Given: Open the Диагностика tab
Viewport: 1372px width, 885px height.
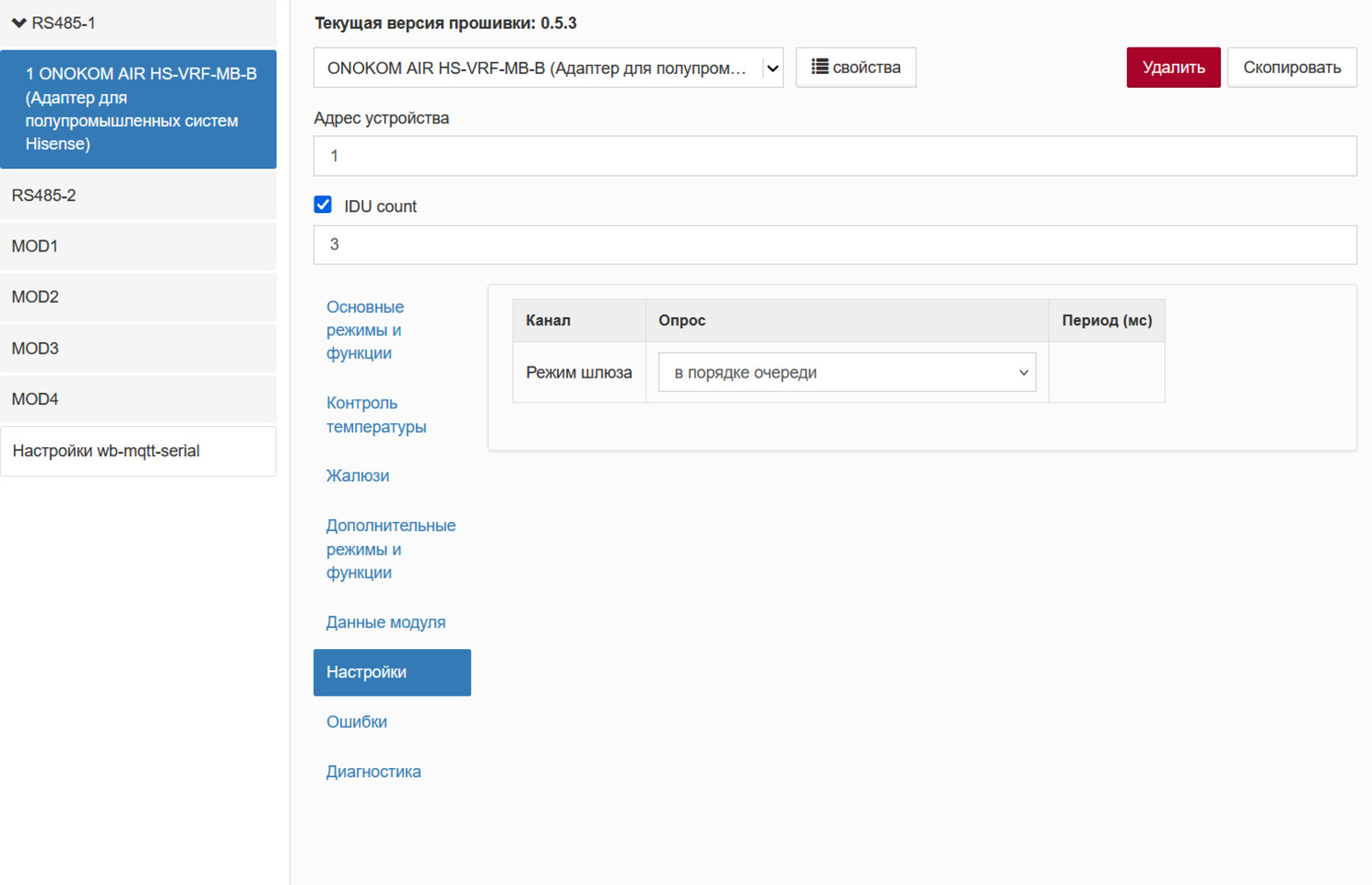Looking at the screenshot, I should click(373, 772).
